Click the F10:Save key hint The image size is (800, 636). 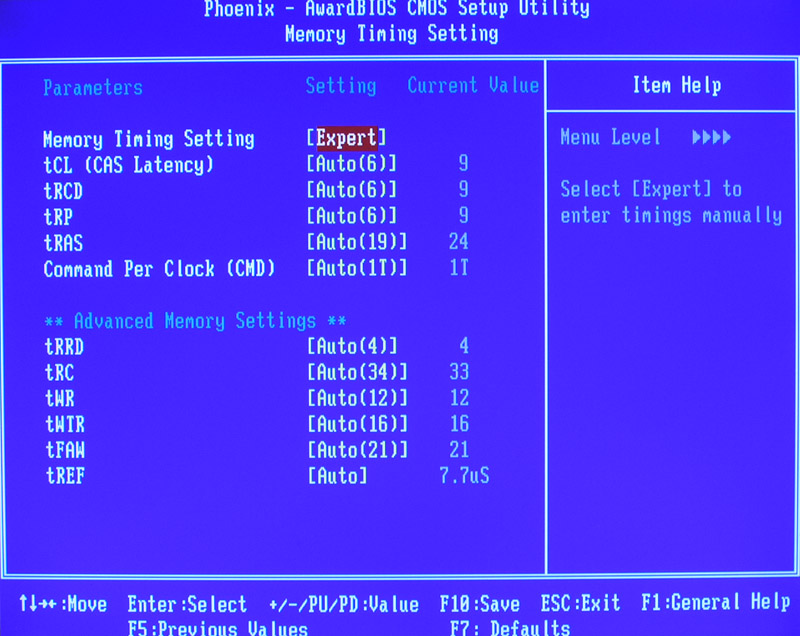click(480, 604)
